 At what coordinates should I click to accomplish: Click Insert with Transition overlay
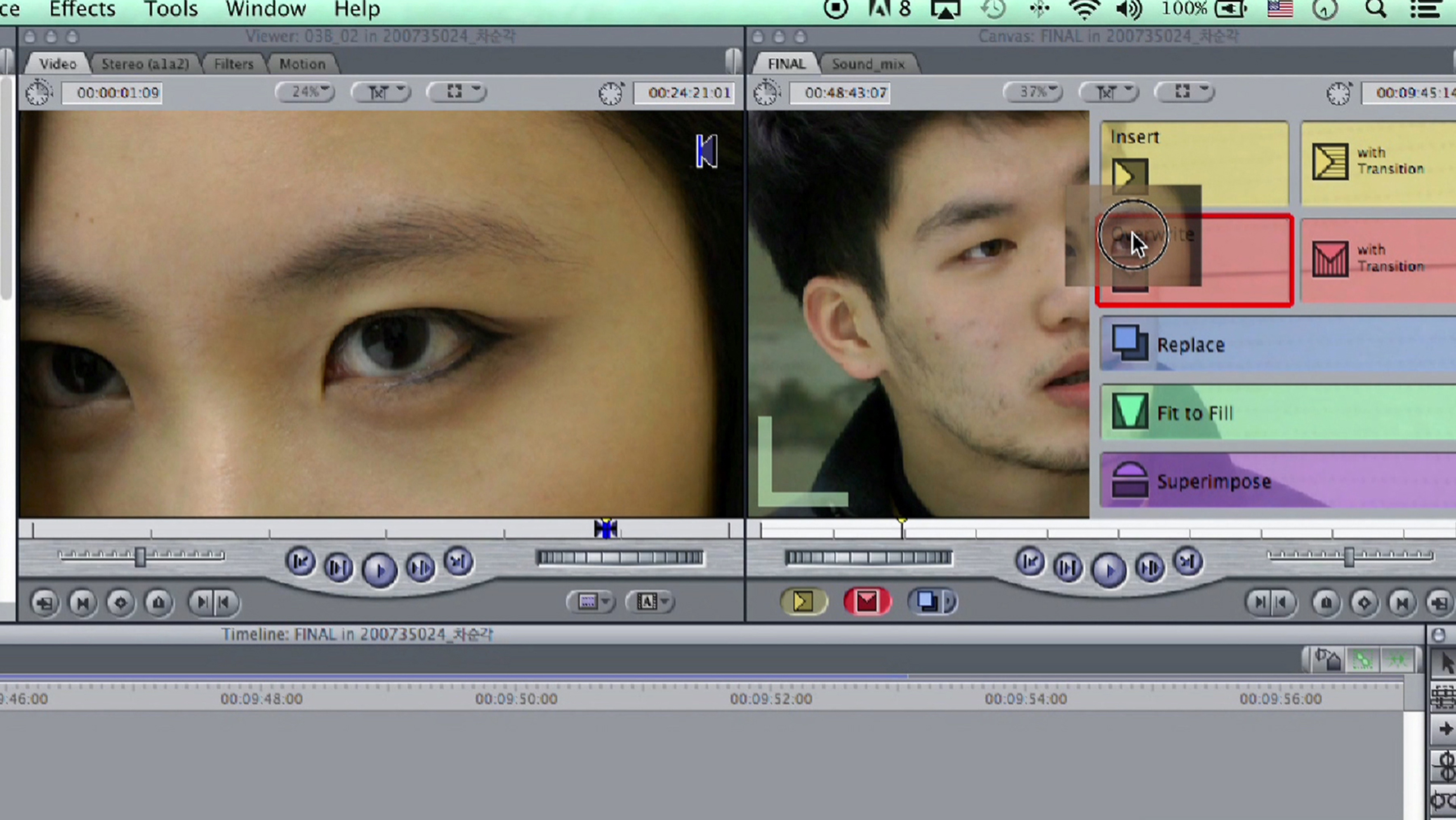(x=1378, y=163)
